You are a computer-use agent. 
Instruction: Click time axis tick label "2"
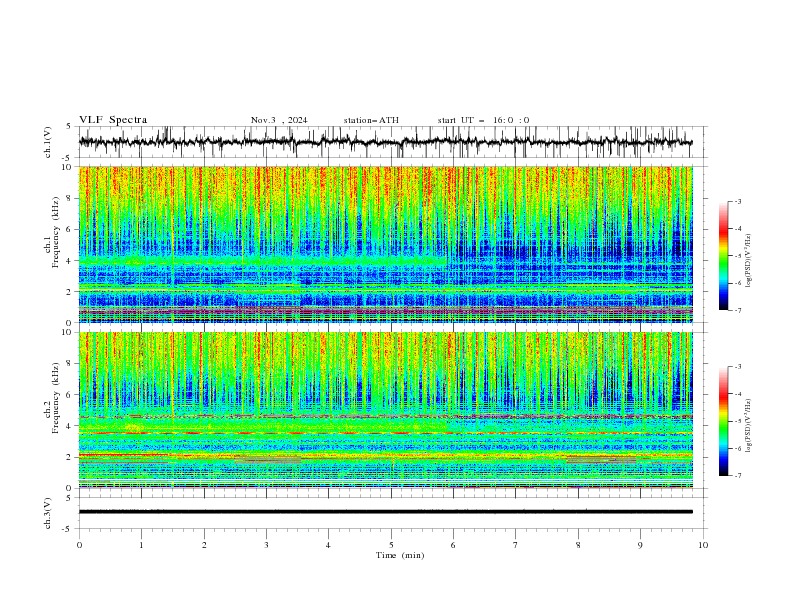tap(204, 545)
